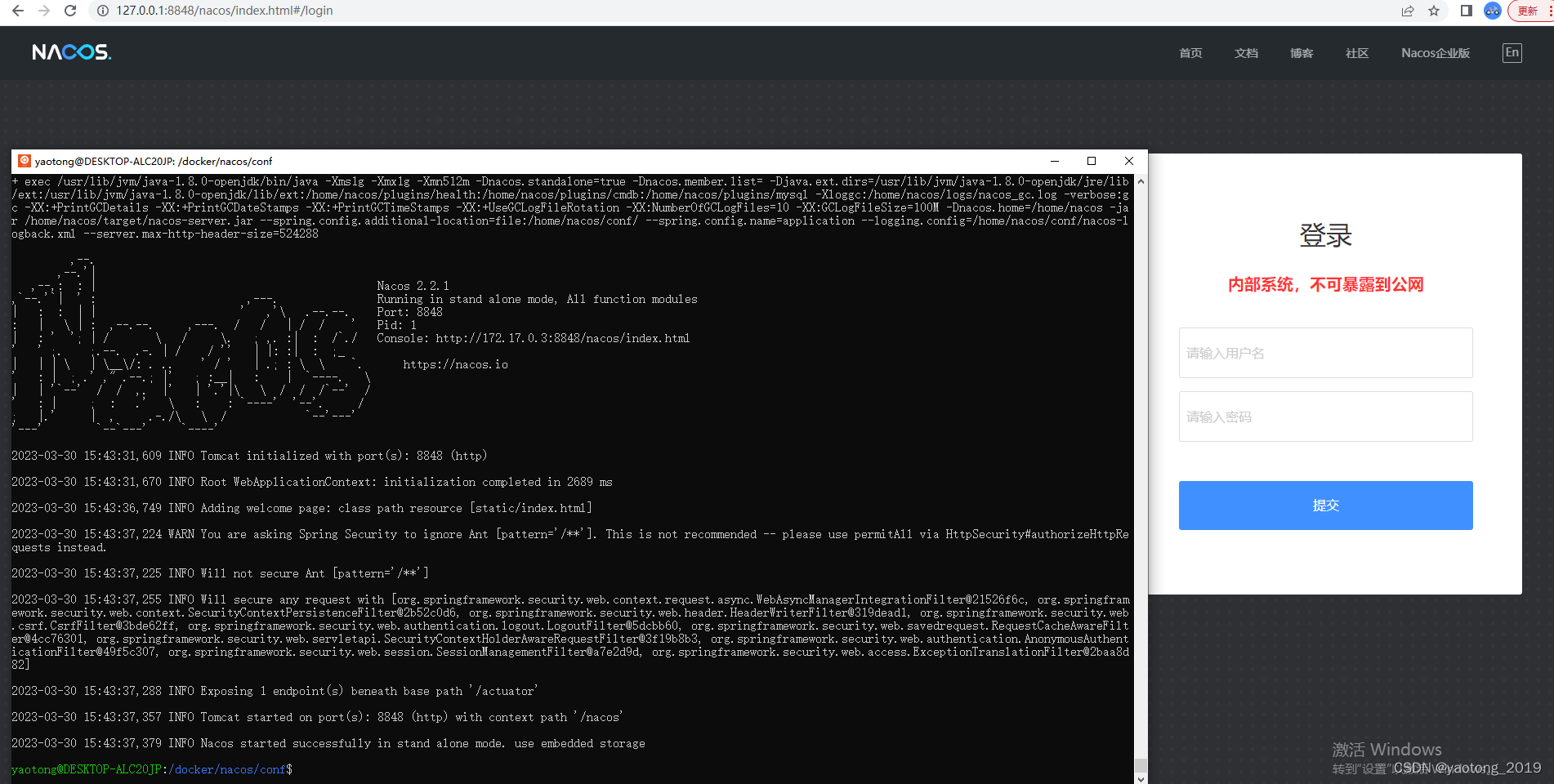
Task: Click the Nacos logo
Action: tap(71, 51)
